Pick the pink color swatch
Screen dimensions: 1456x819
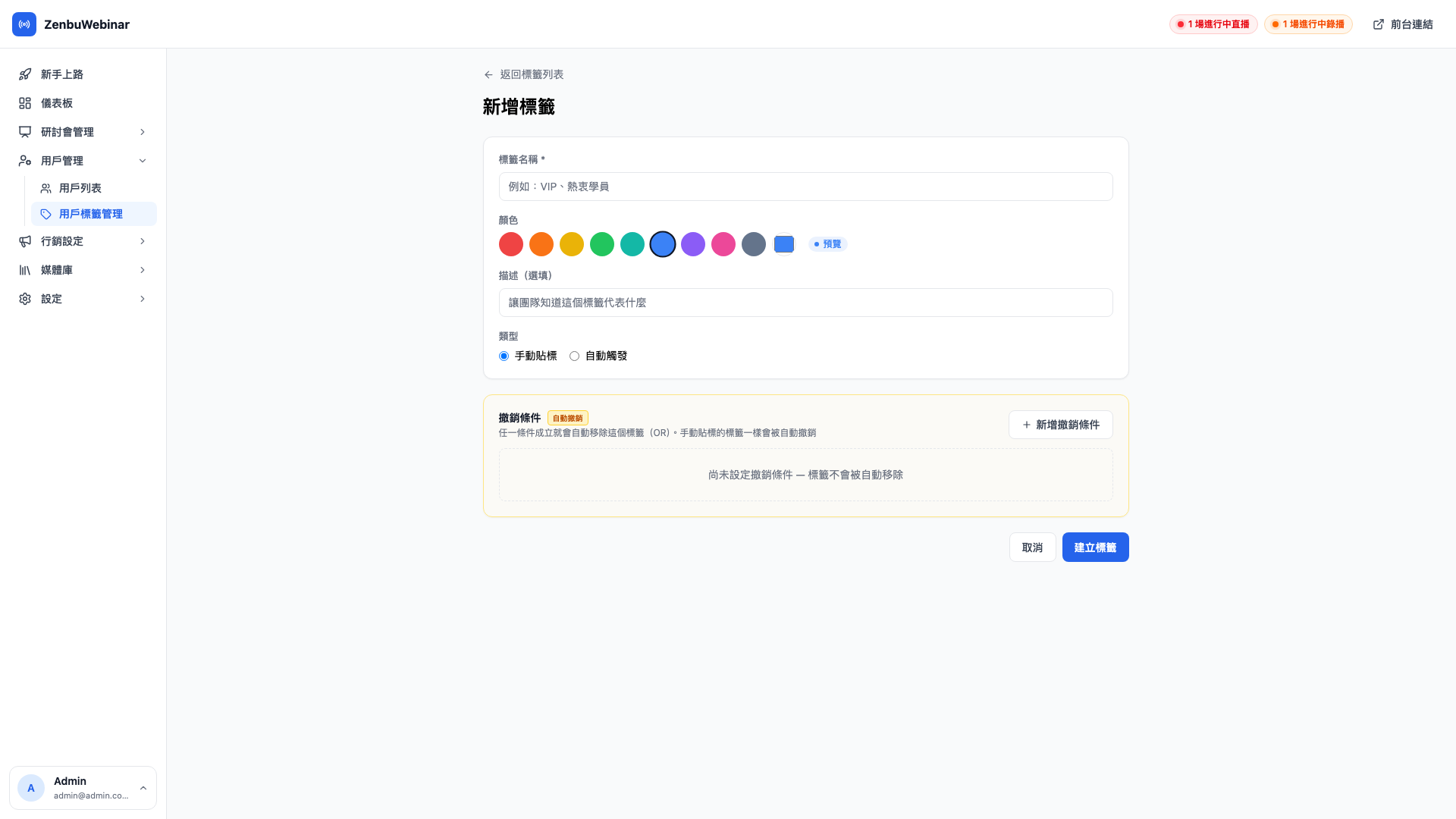coord(723,244)
